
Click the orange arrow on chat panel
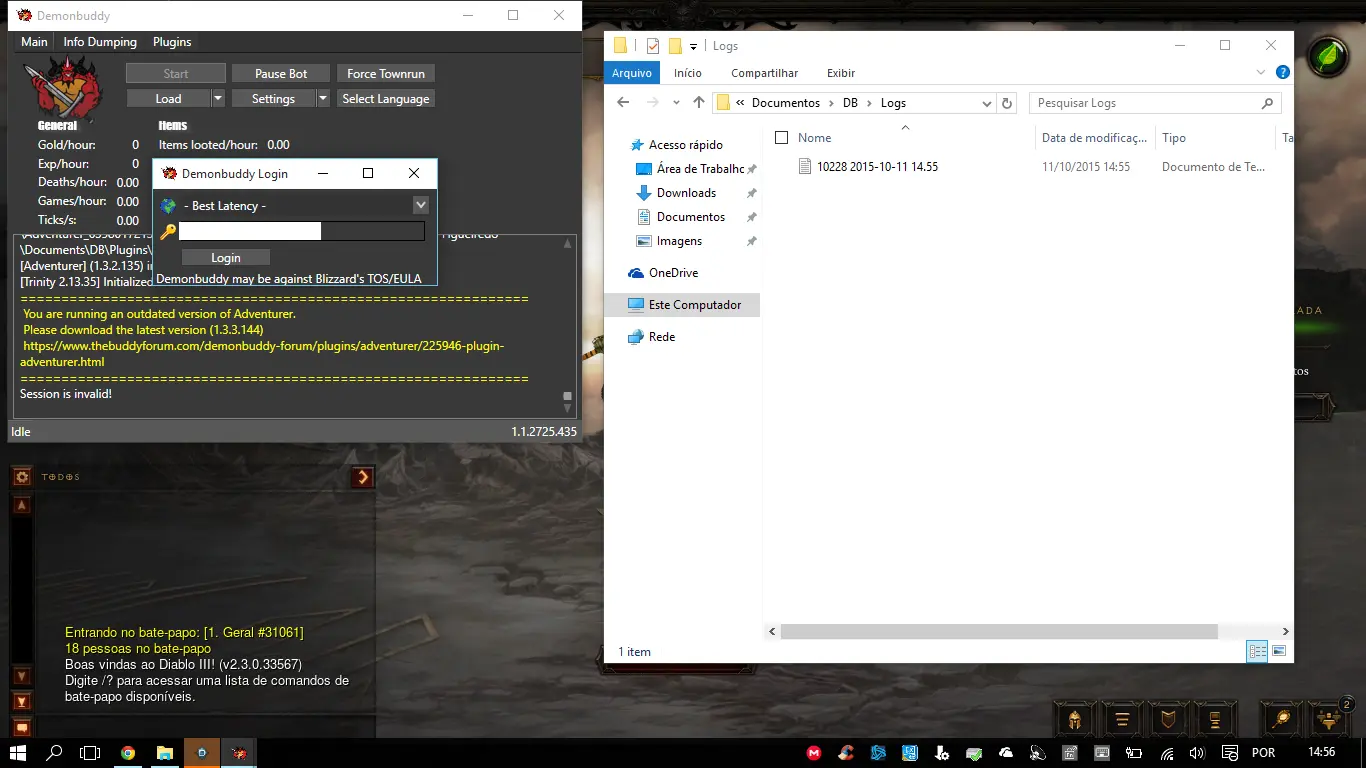pyautogui.click(x=363, y=477)
